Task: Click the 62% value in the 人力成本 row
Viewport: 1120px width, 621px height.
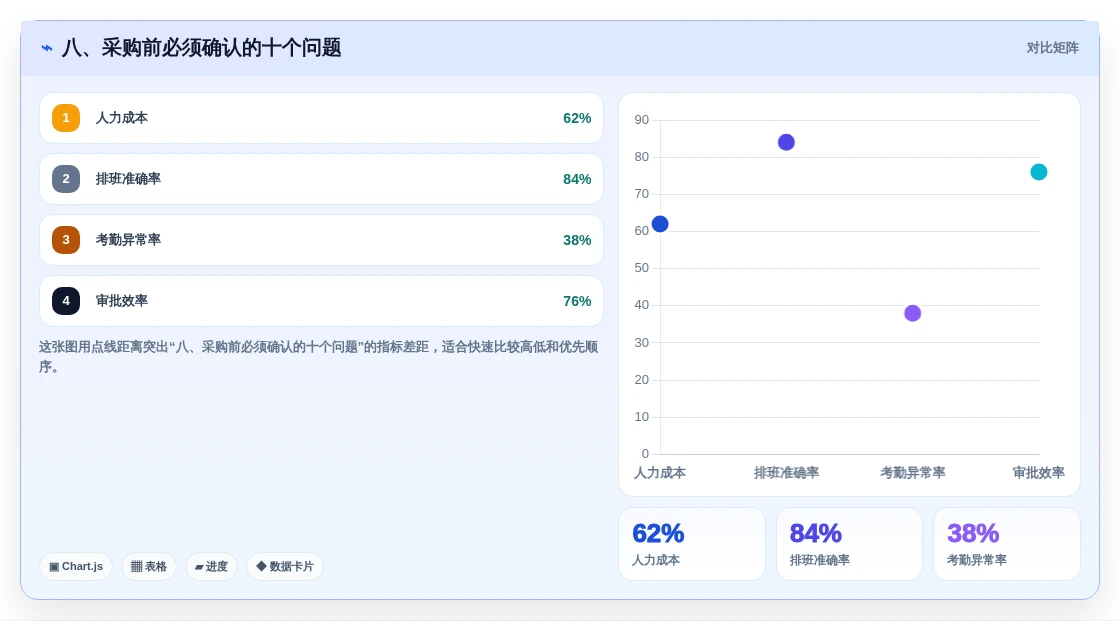Action: pos(577,118)
